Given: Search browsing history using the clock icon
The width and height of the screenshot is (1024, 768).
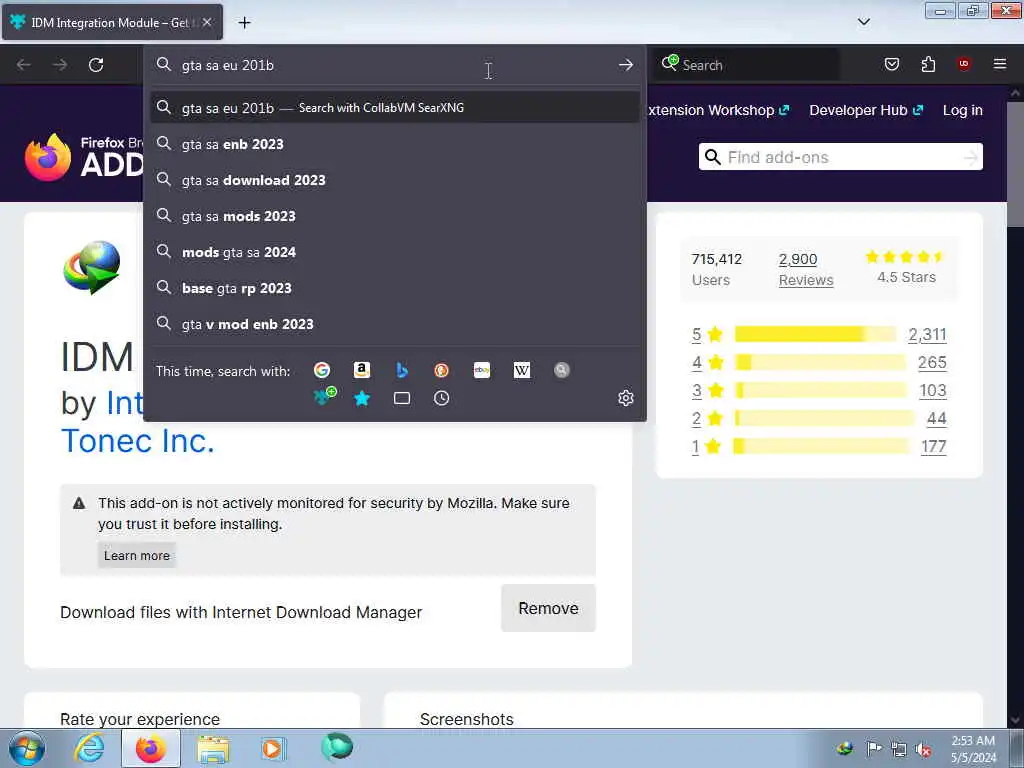Looking at the screenshot, I should pyautogui.click(x=441, y=398).
